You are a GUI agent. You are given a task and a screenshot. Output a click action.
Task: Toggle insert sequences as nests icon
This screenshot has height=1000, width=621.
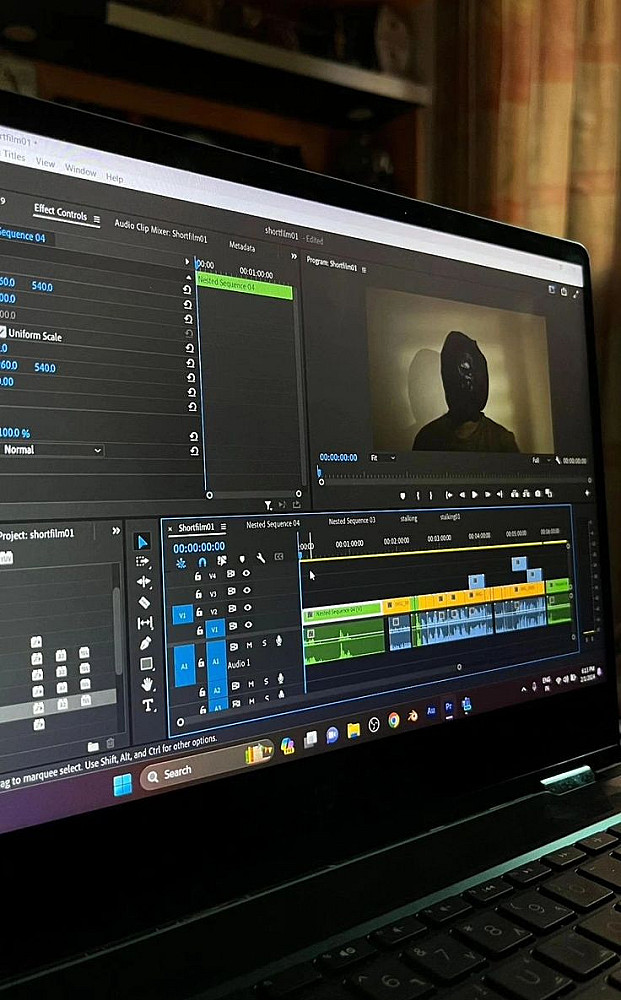point(182,563)
